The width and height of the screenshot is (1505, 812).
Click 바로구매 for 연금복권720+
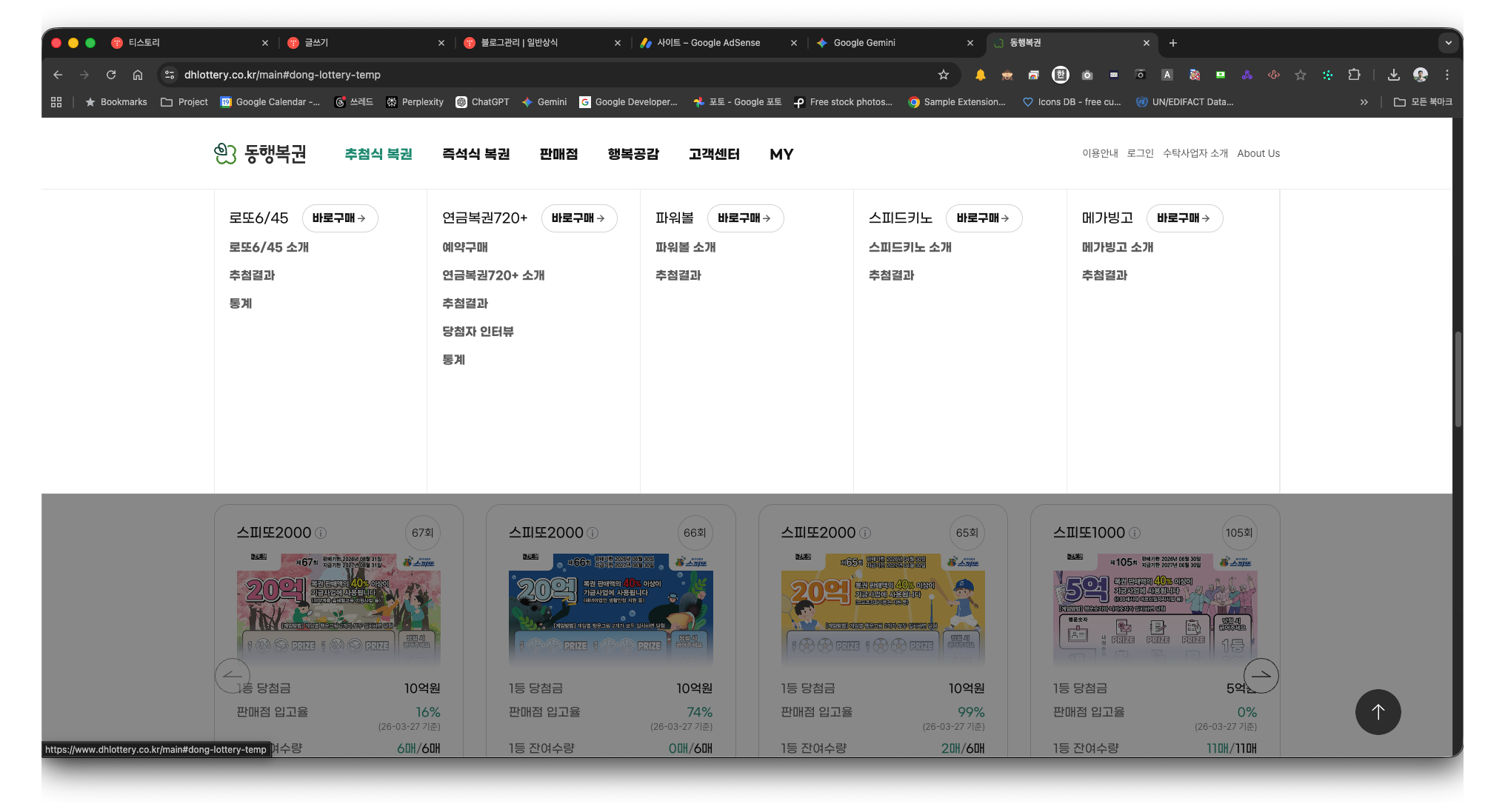point(579,218)
